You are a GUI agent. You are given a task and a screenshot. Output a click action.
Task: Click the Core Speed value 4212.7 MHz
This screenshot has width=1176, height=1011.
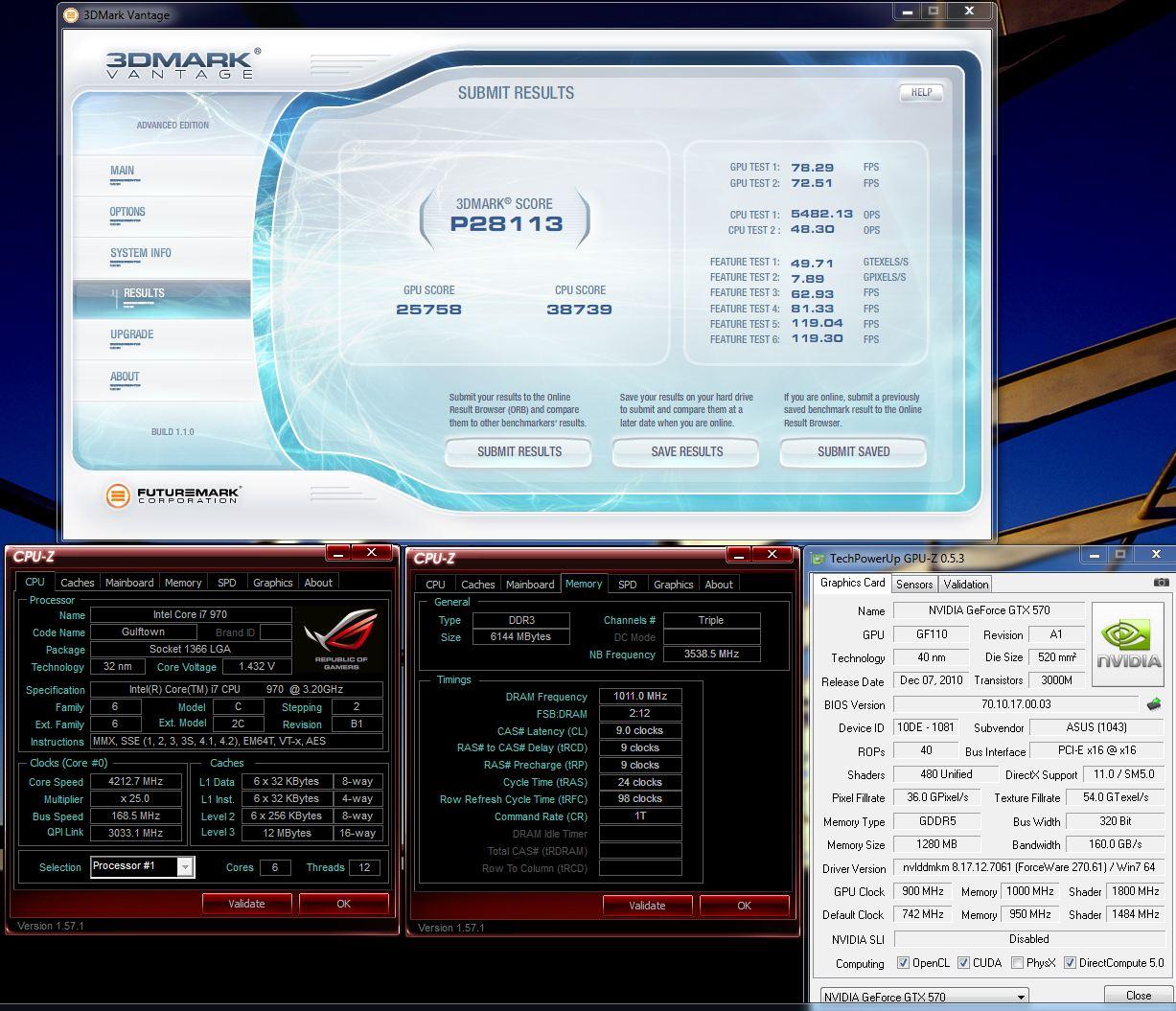[135, 782]
